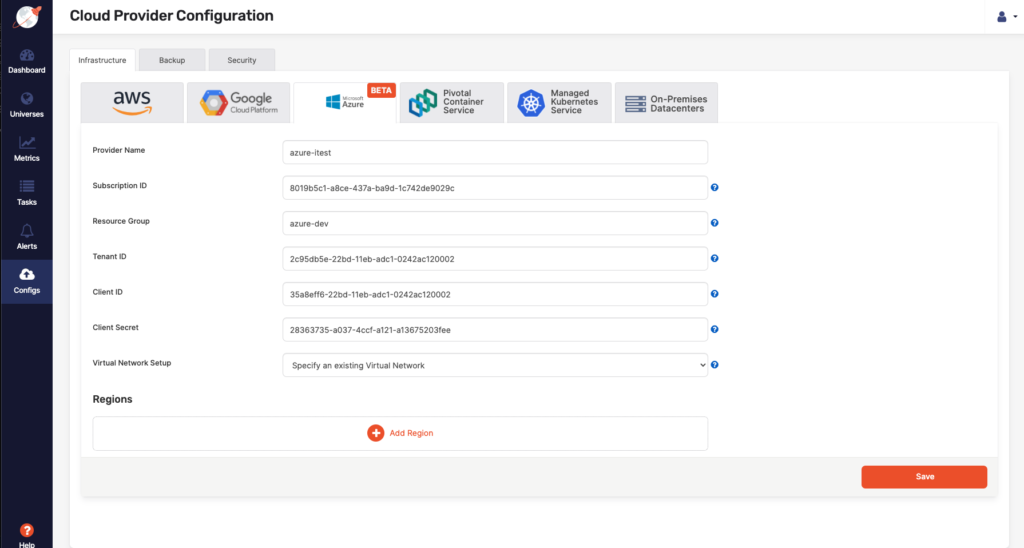This screenshot has height=548, width=1024.
Task: Switch to the Security tab
Action: pos(241,60)
